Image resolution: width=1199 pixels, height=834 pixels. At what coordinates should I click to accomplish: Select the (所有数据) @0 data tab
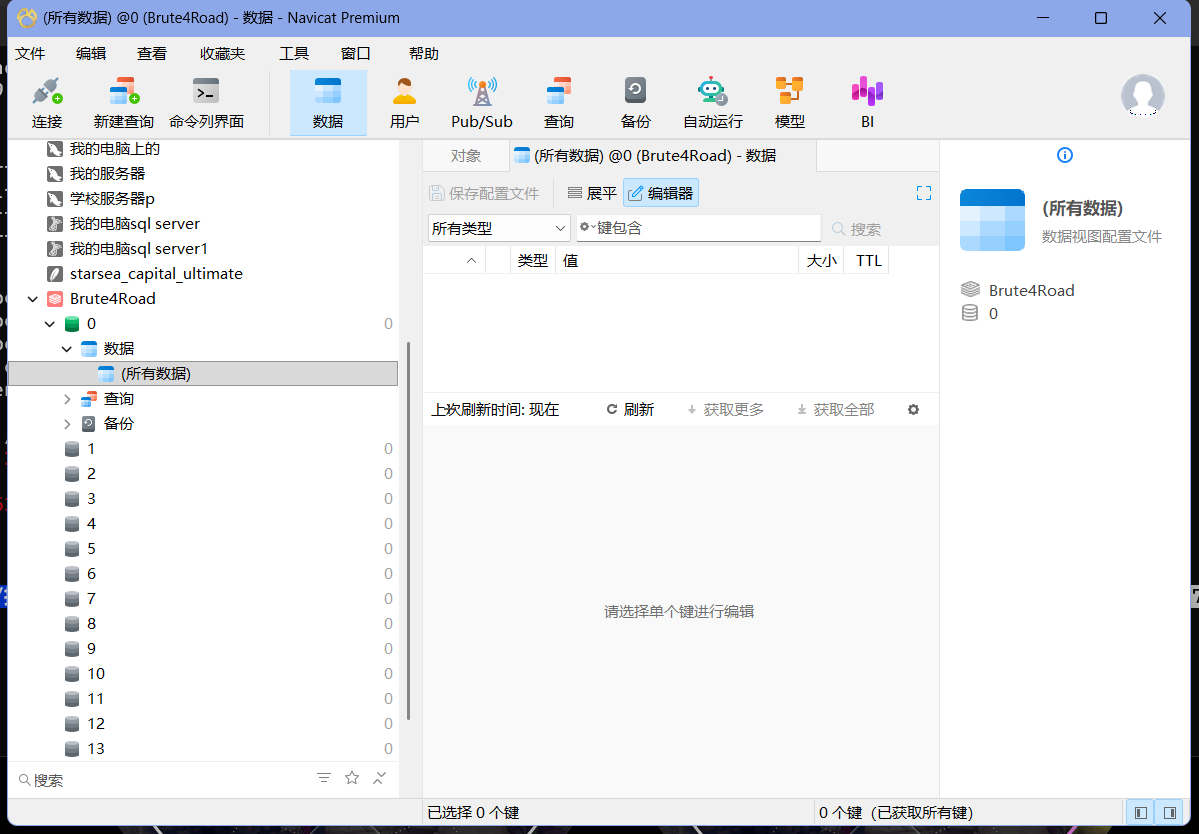tap(663, 156)
